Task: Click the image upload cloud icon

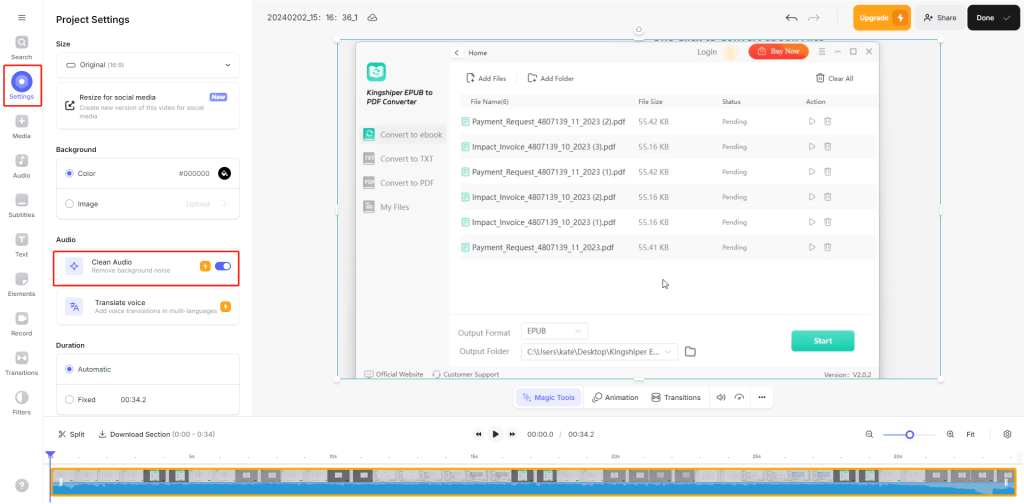Action: click(224, 204)
